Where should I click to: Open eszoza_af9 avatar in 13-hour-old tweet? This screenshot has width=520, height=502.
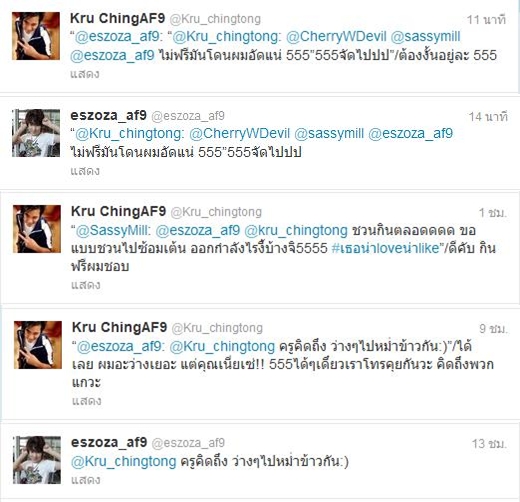tap(37, 460)
